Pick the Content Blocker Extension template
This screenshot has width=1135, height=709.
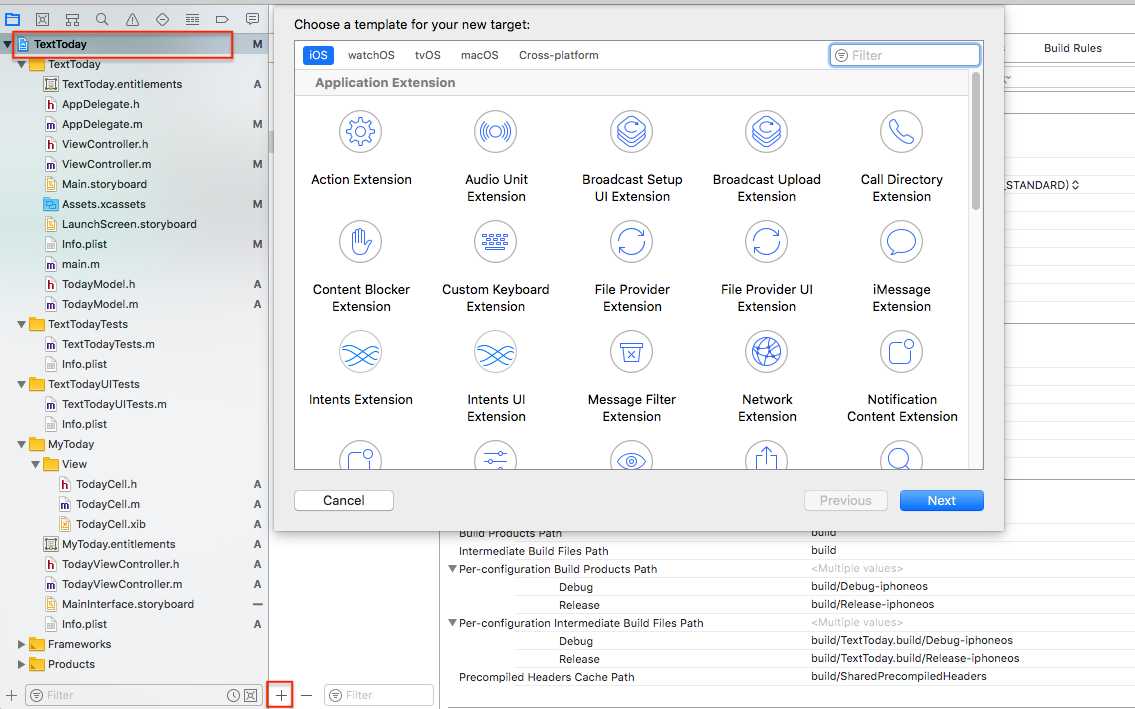click(x=360, y=267)
